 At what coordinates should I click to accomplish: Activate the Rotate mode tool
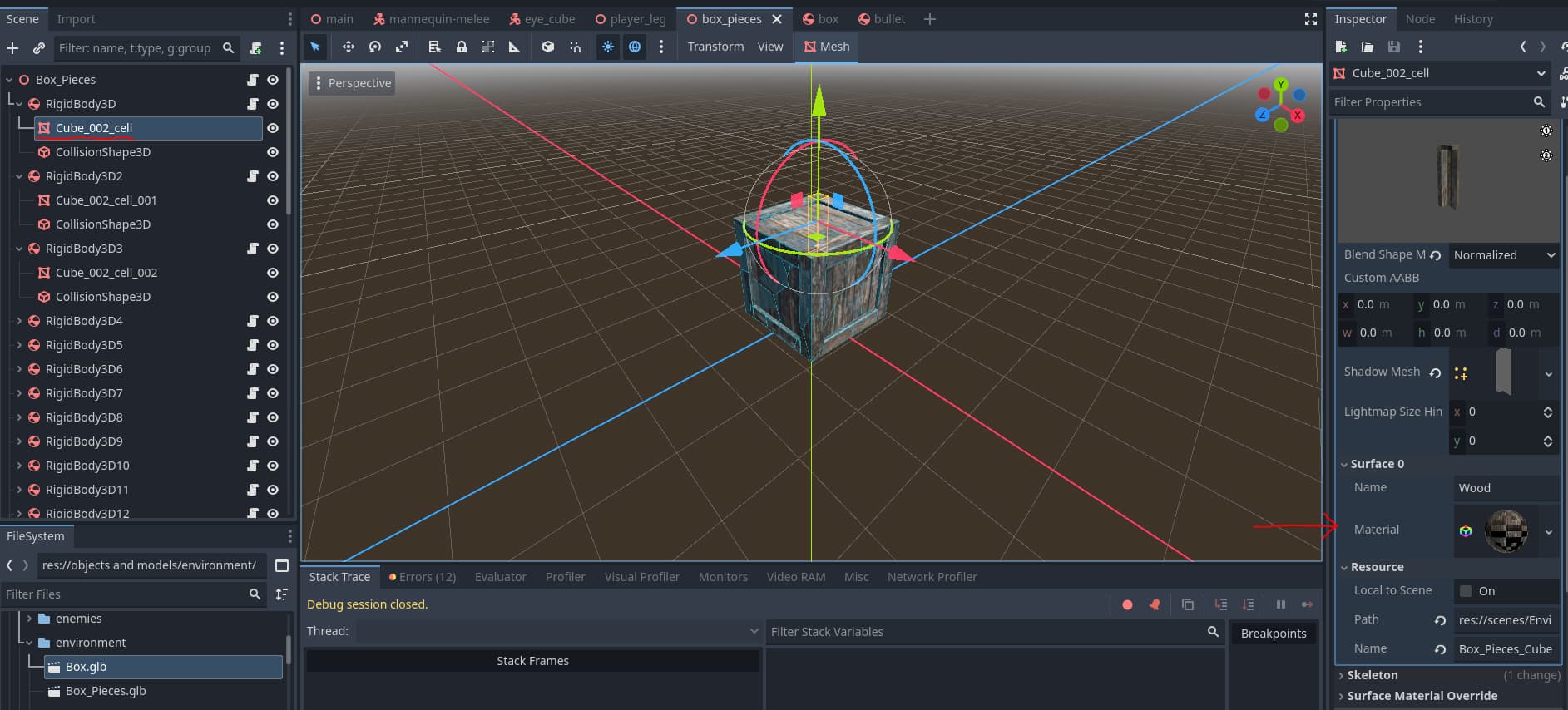pyautogui.click(x=375, y=47)
